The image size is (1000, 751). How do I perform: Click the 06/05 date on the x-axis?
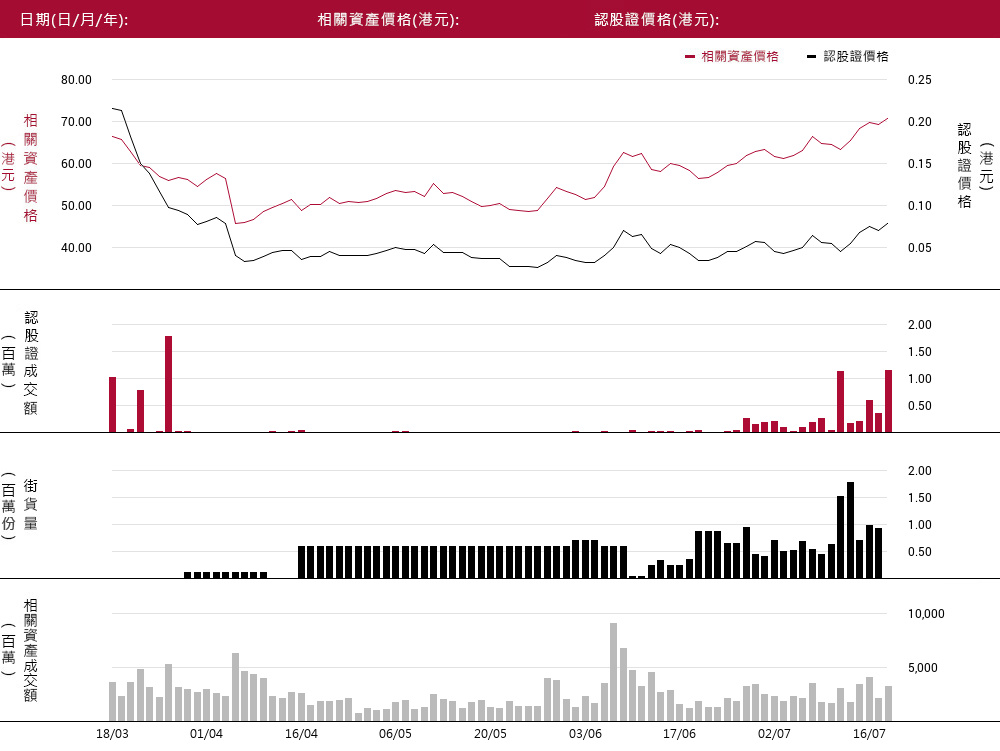pos(395,734)
